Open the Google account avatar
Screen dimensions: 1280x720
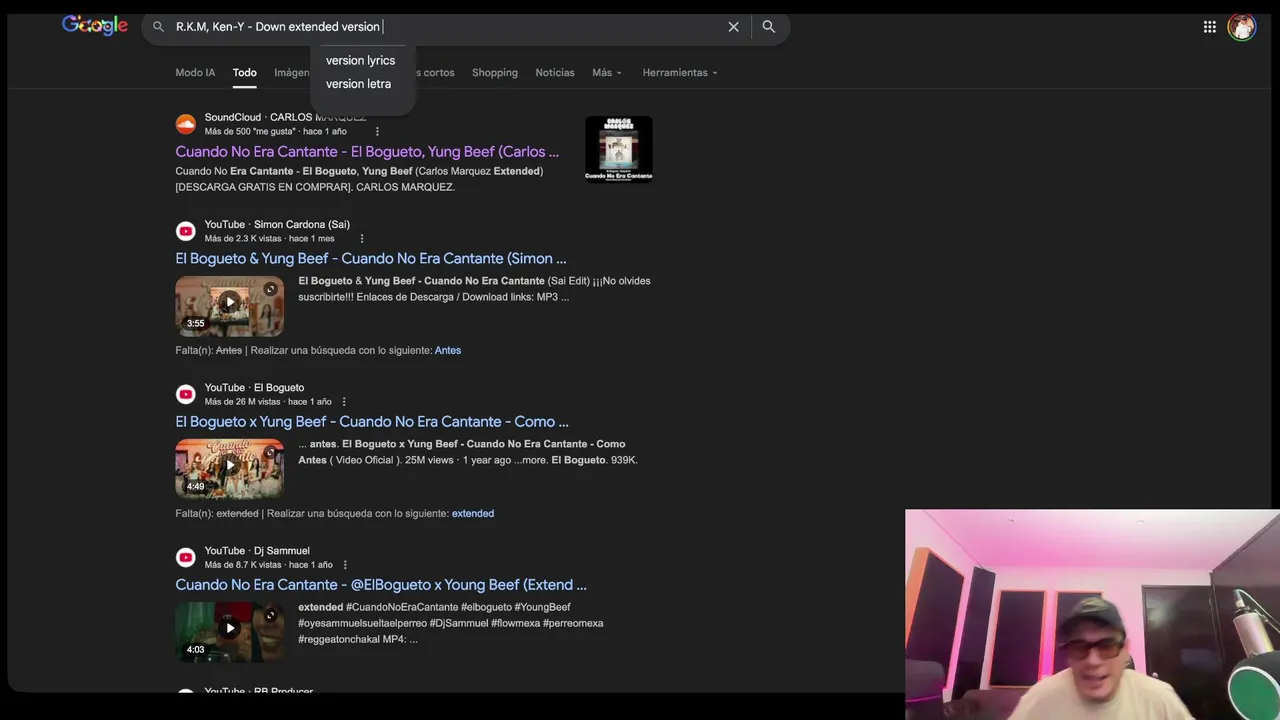[x=1241, y=27]
